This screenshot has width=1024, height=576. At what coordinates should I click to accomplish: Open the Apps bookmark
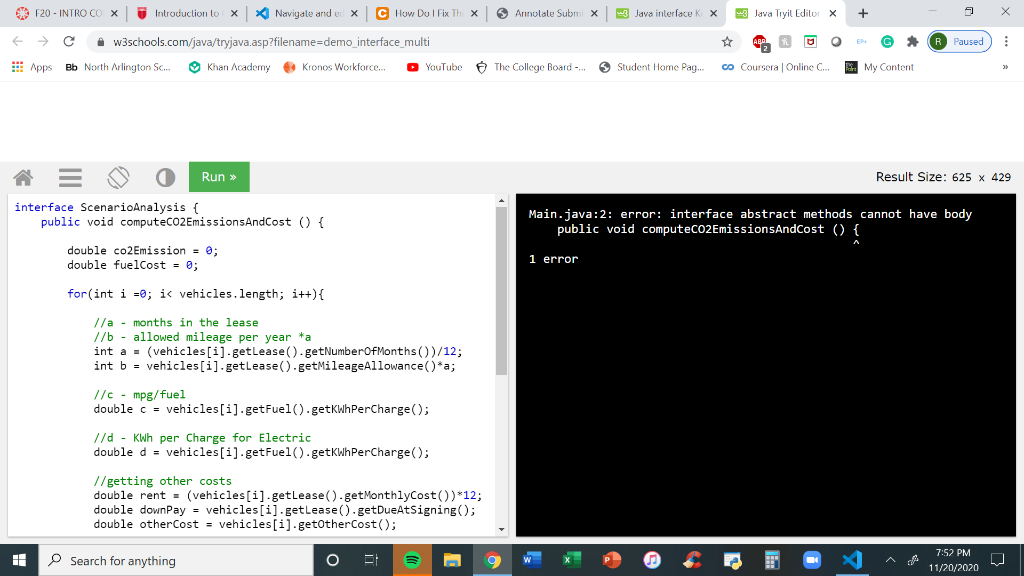pyautogui.click(x=32, y=67)
